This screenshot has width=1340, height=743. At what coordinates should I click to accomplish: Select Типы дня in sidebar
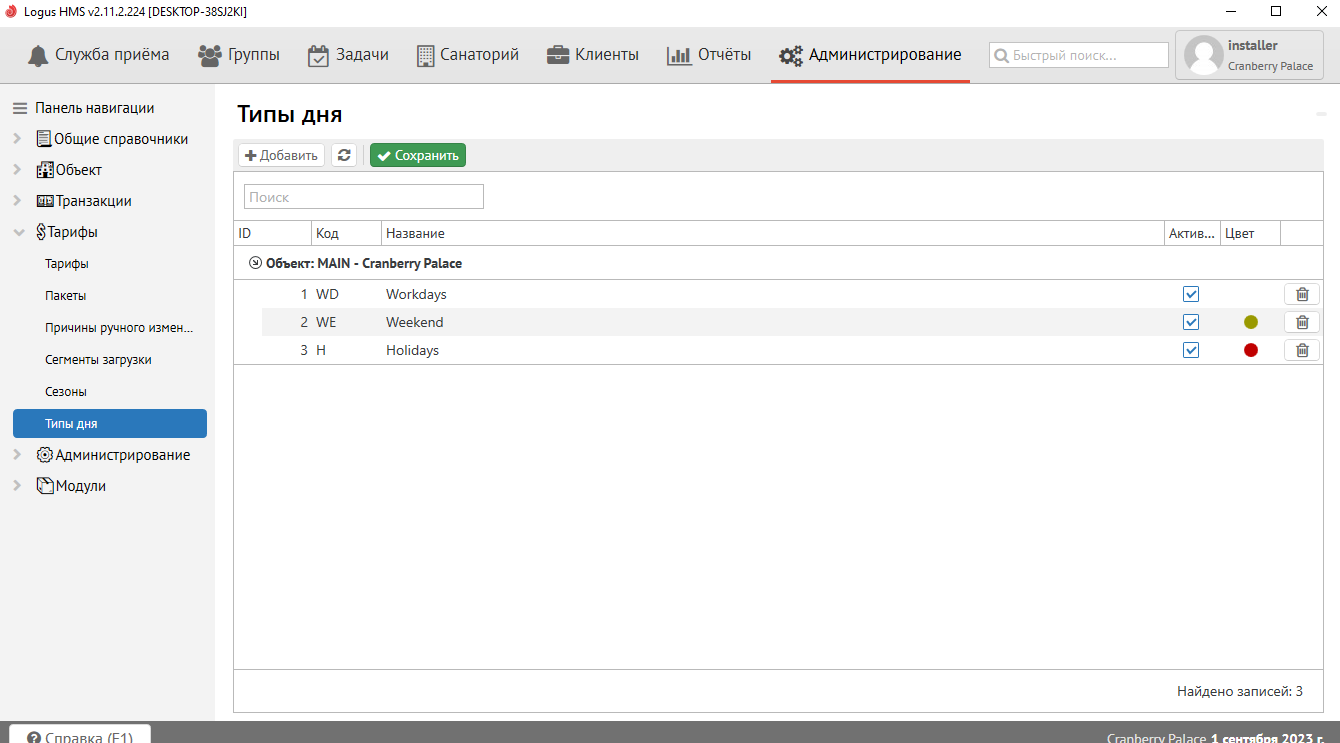tap(110, 423)
